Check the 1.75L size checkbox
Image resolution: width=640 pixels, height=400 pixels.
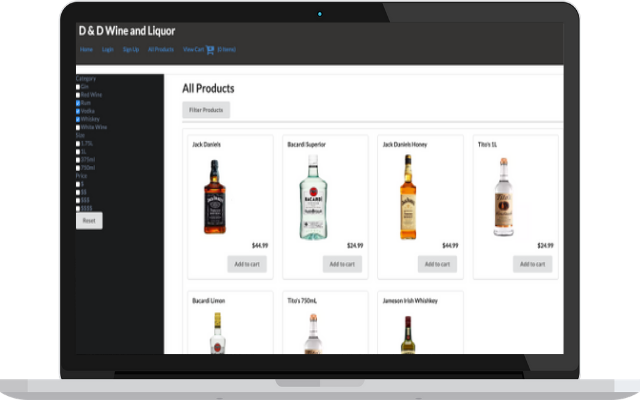(78, 144)
